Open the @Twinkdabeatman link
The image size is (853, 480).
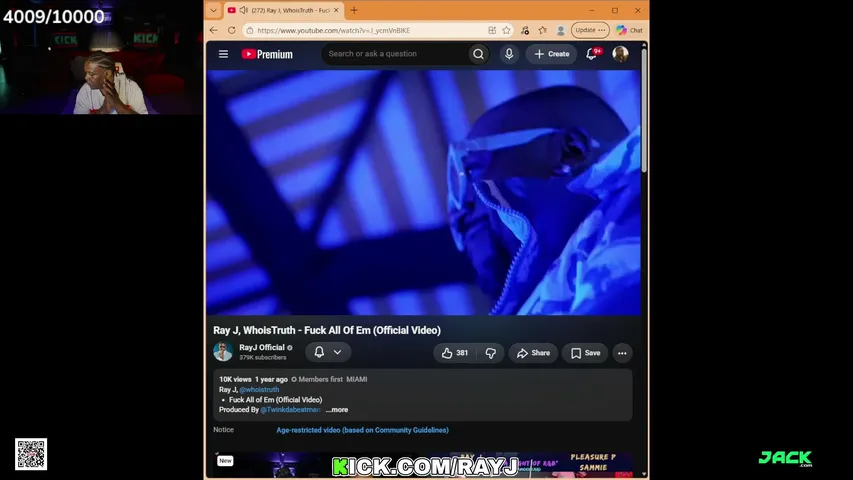pos(290,410)
